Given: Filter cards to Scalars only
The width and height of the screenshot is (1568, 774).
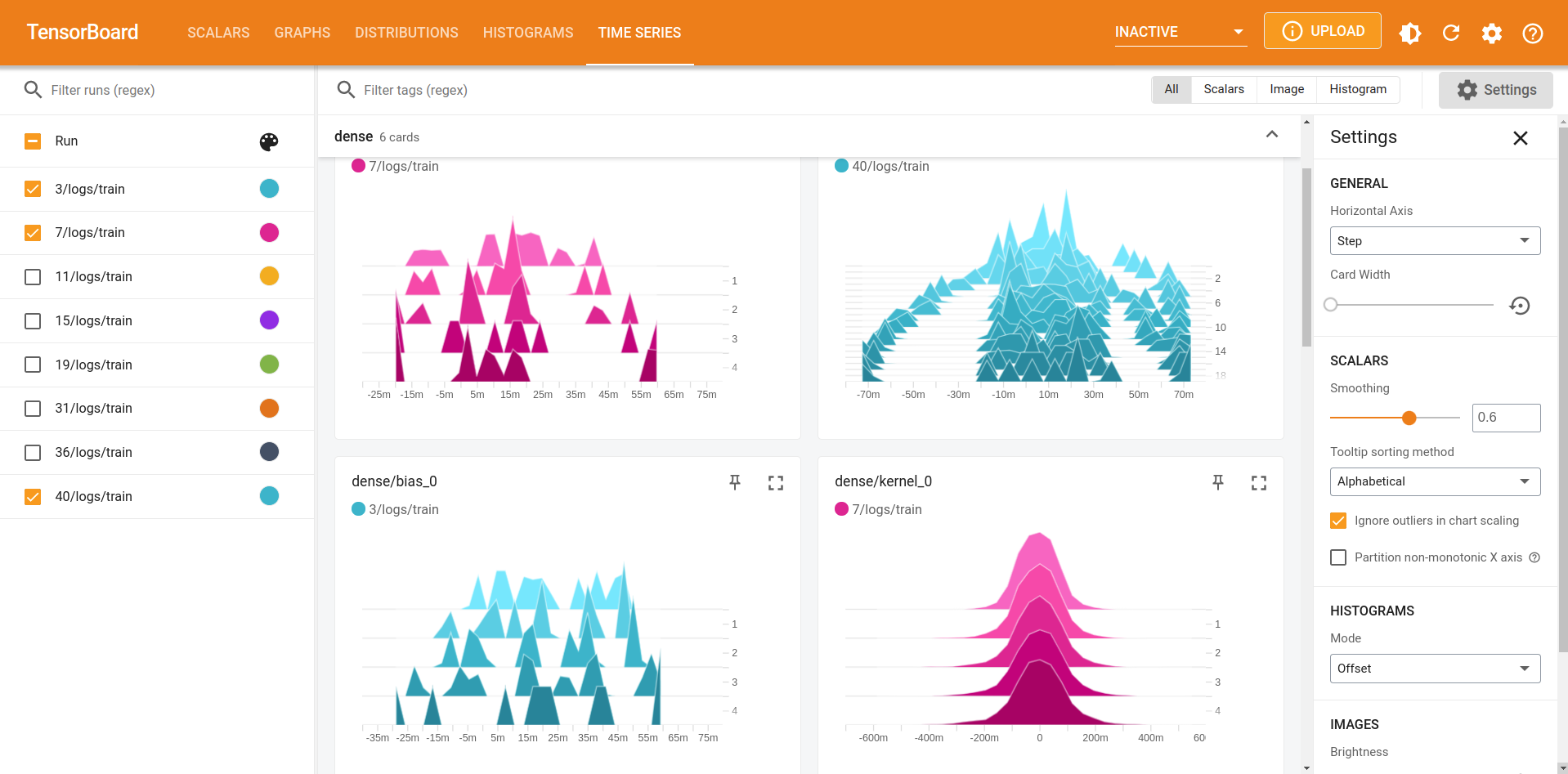Looking at the screenshot, I should pyautogui.click(x=1224, y=89).
